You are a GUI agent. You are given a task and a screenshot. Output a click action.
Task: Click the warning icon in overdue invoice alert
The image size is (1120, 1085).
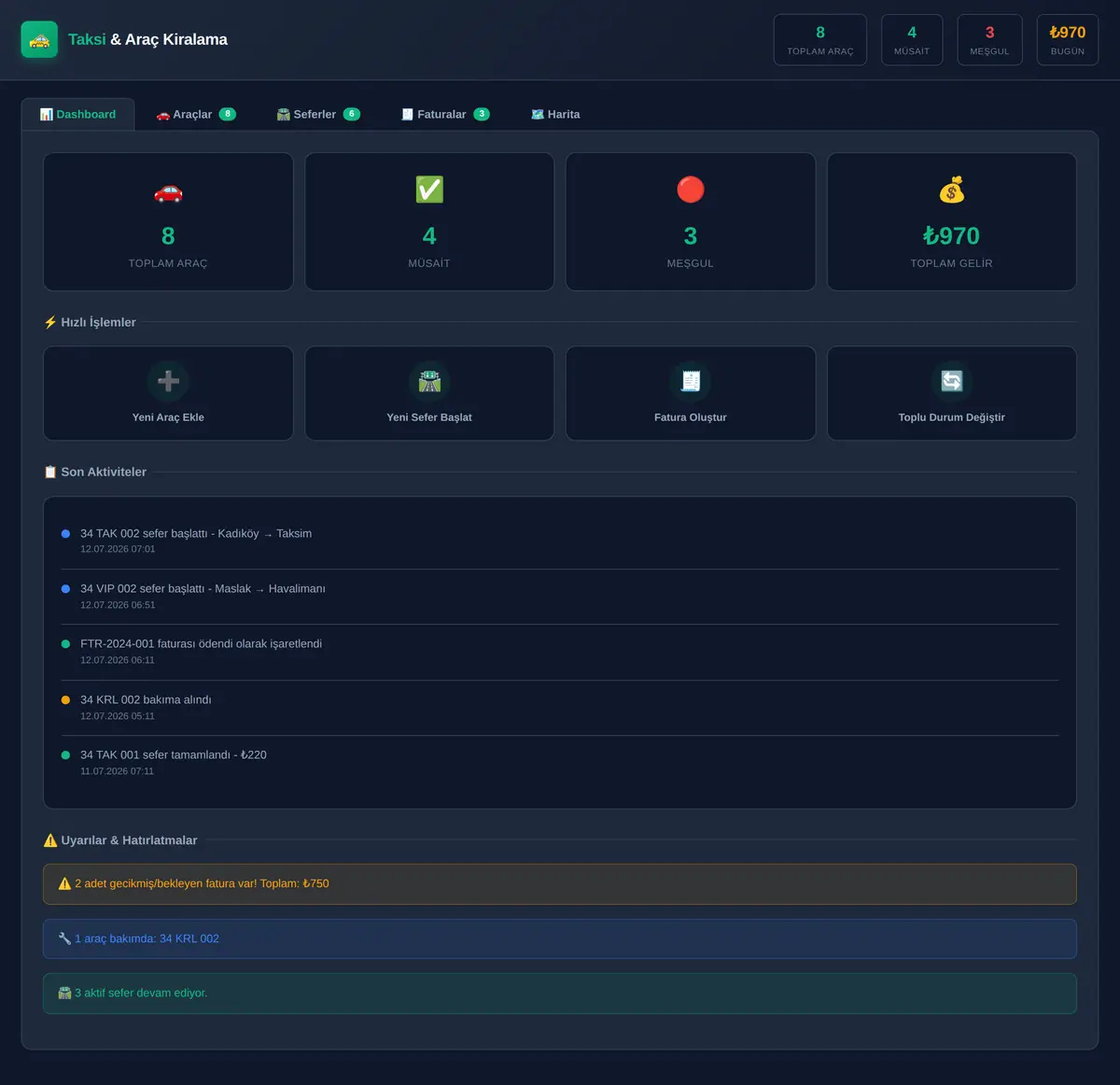[x=64, y=883]
